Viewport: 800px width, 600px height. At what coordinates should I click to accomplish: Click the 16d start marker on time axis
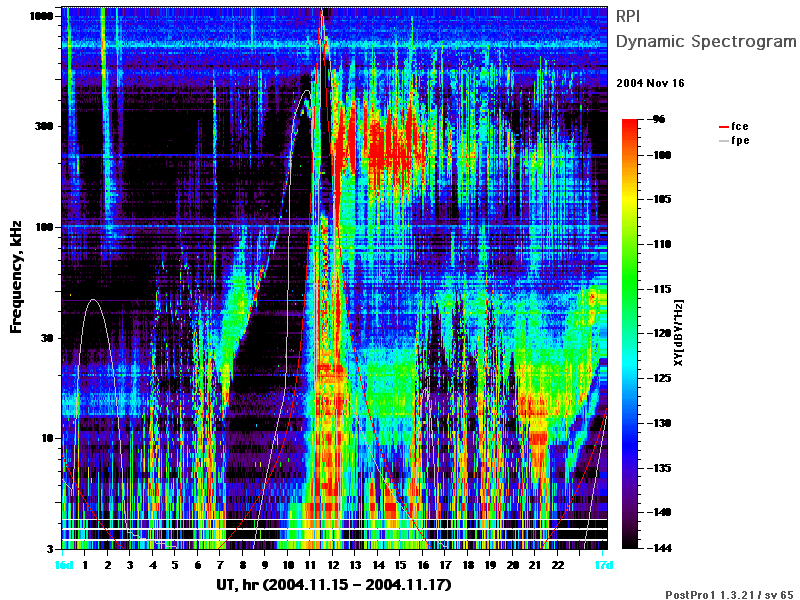pyautogui.click(x=64, y=565)
